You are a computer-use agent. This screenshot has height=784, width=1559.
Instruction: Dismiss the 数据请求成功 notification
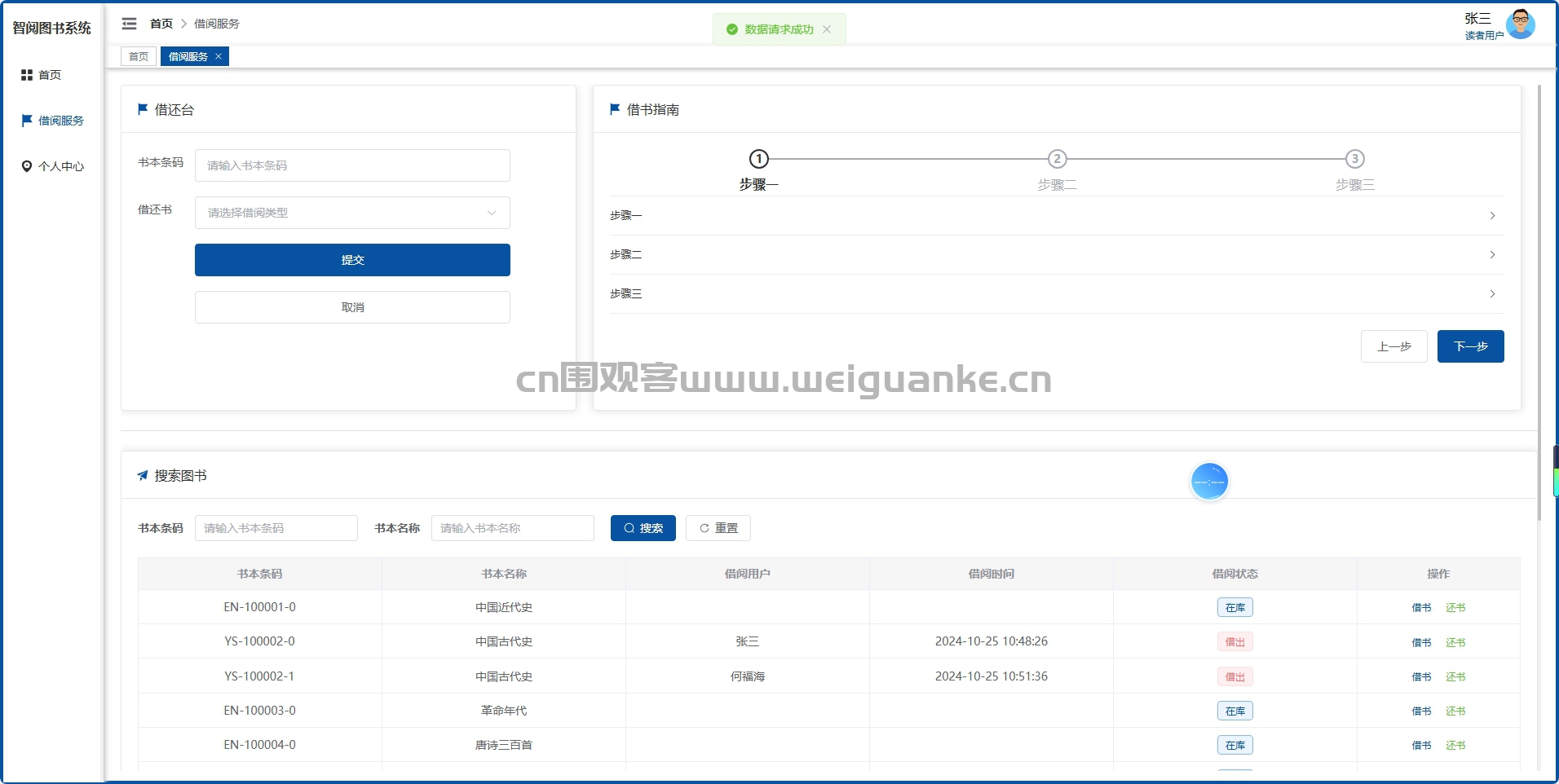point(827,29)
